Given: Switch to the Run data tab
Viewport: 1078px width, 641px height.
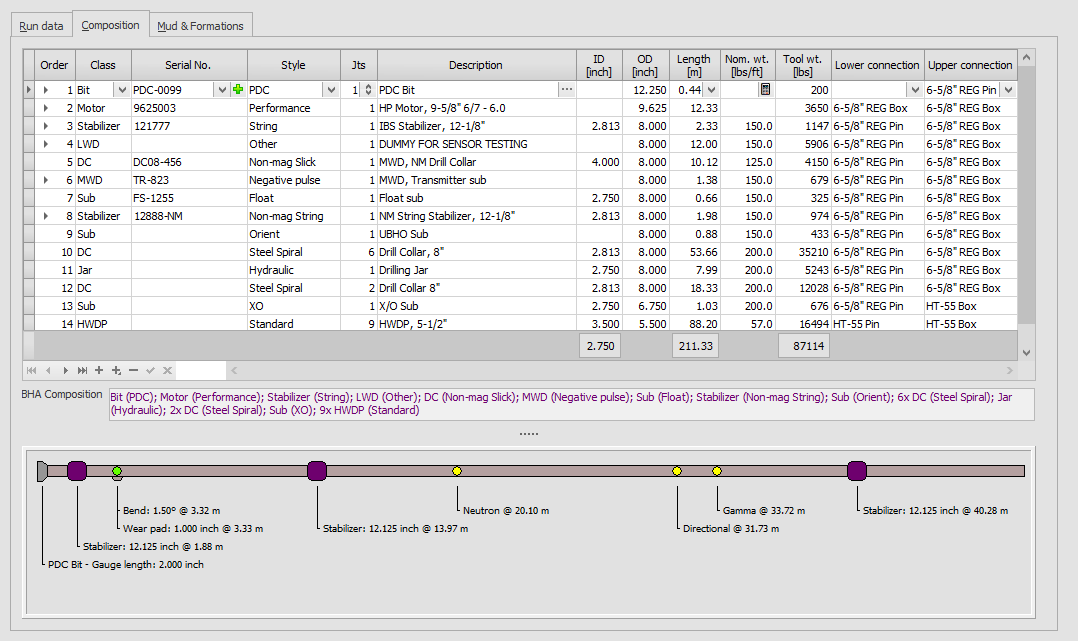Looking at the screenshot, I should coord(41,26).
